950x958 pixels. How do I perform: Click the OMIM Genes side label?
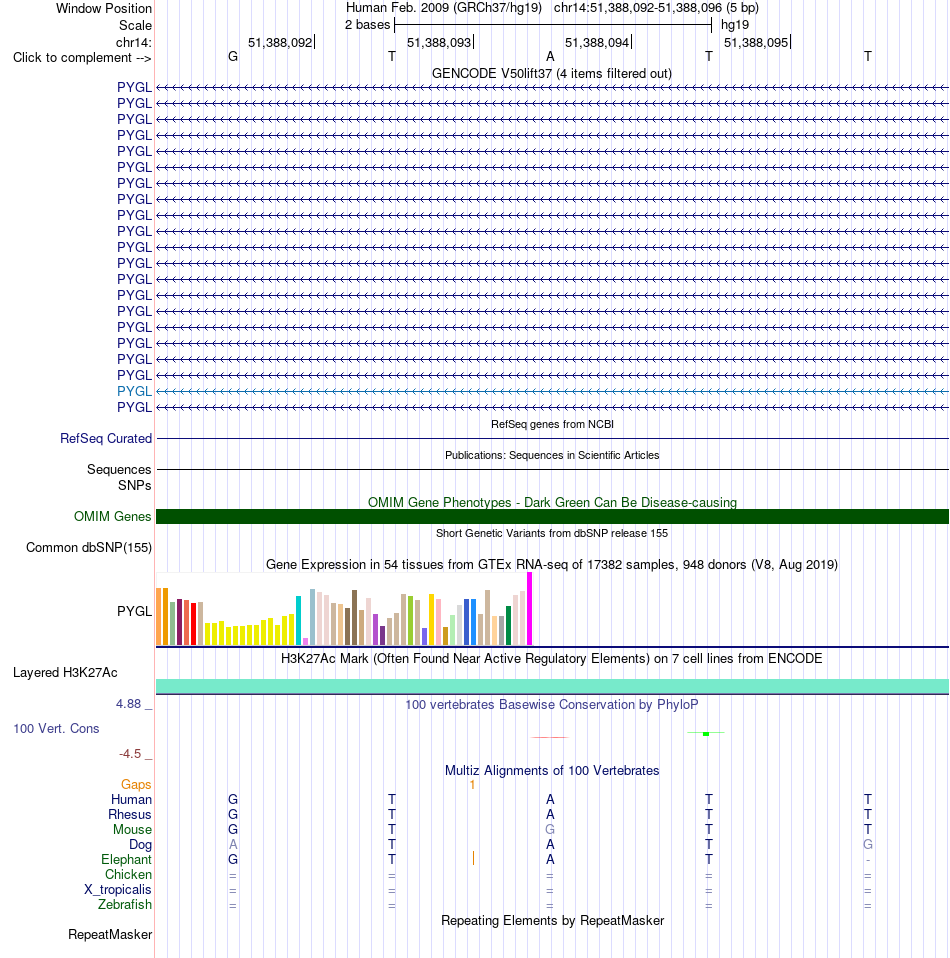pyautogui.click(x=112, y=516)
